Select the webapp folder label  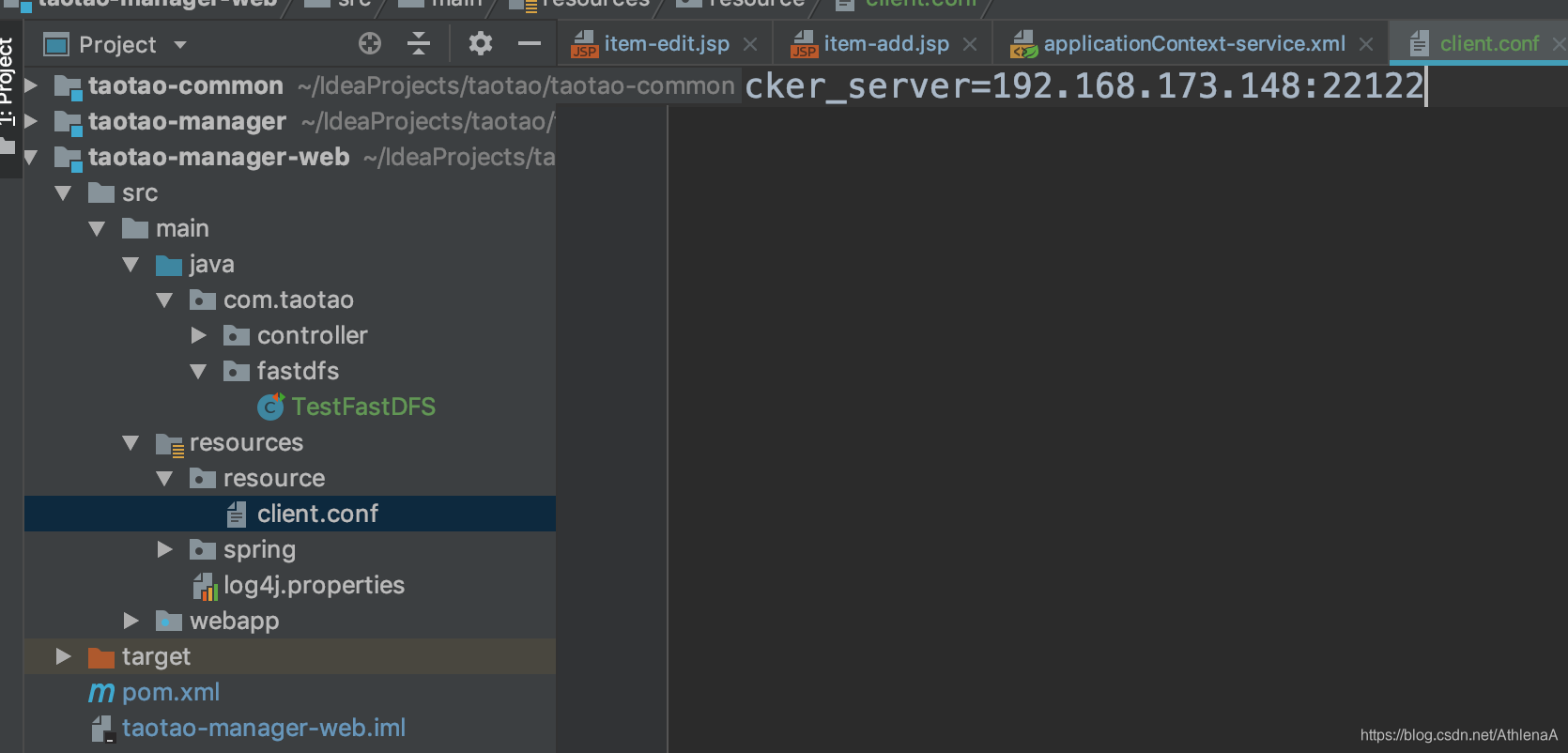[x=234, y=621]
